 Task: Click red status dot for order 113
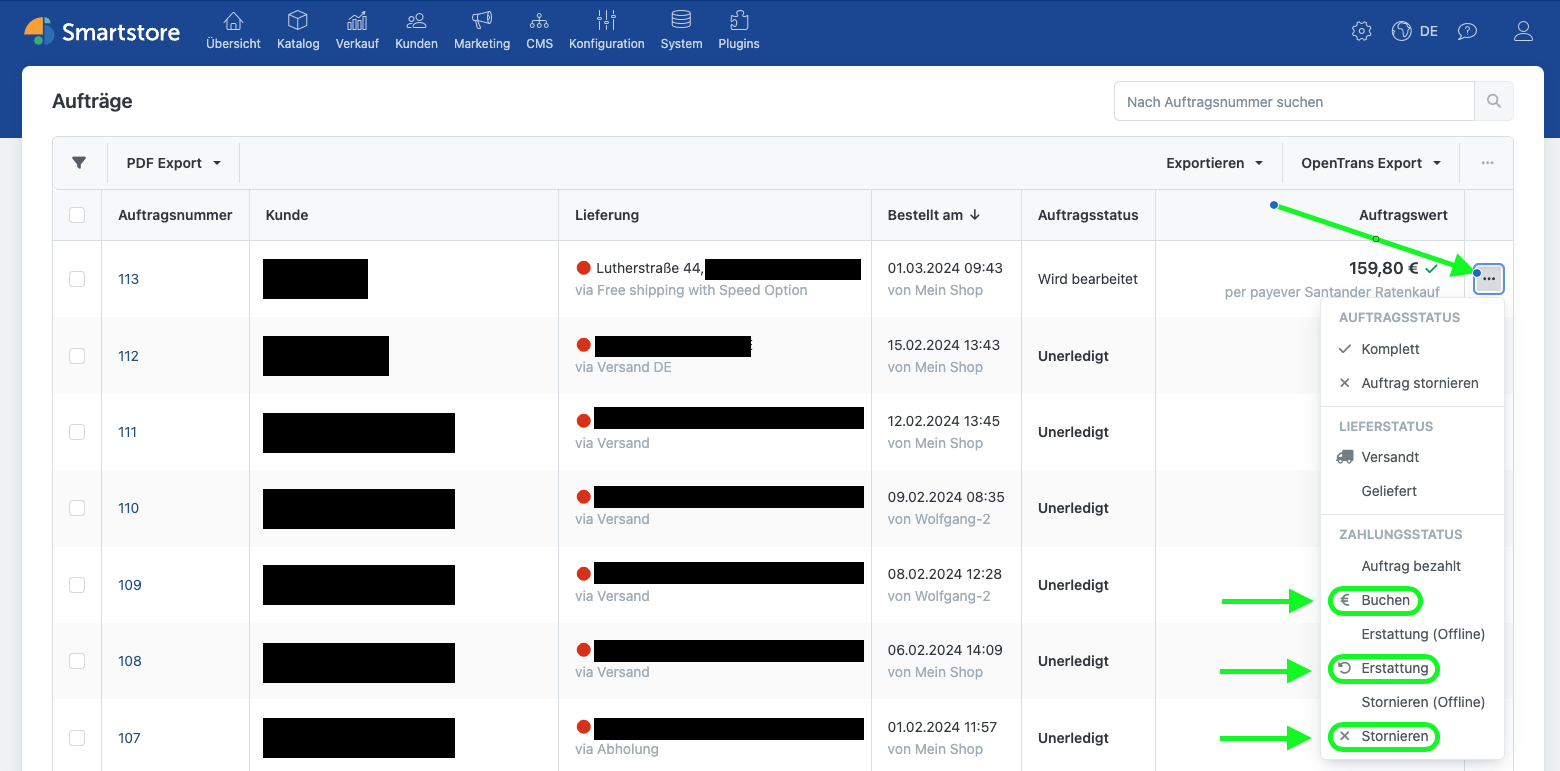click(584, 268)
